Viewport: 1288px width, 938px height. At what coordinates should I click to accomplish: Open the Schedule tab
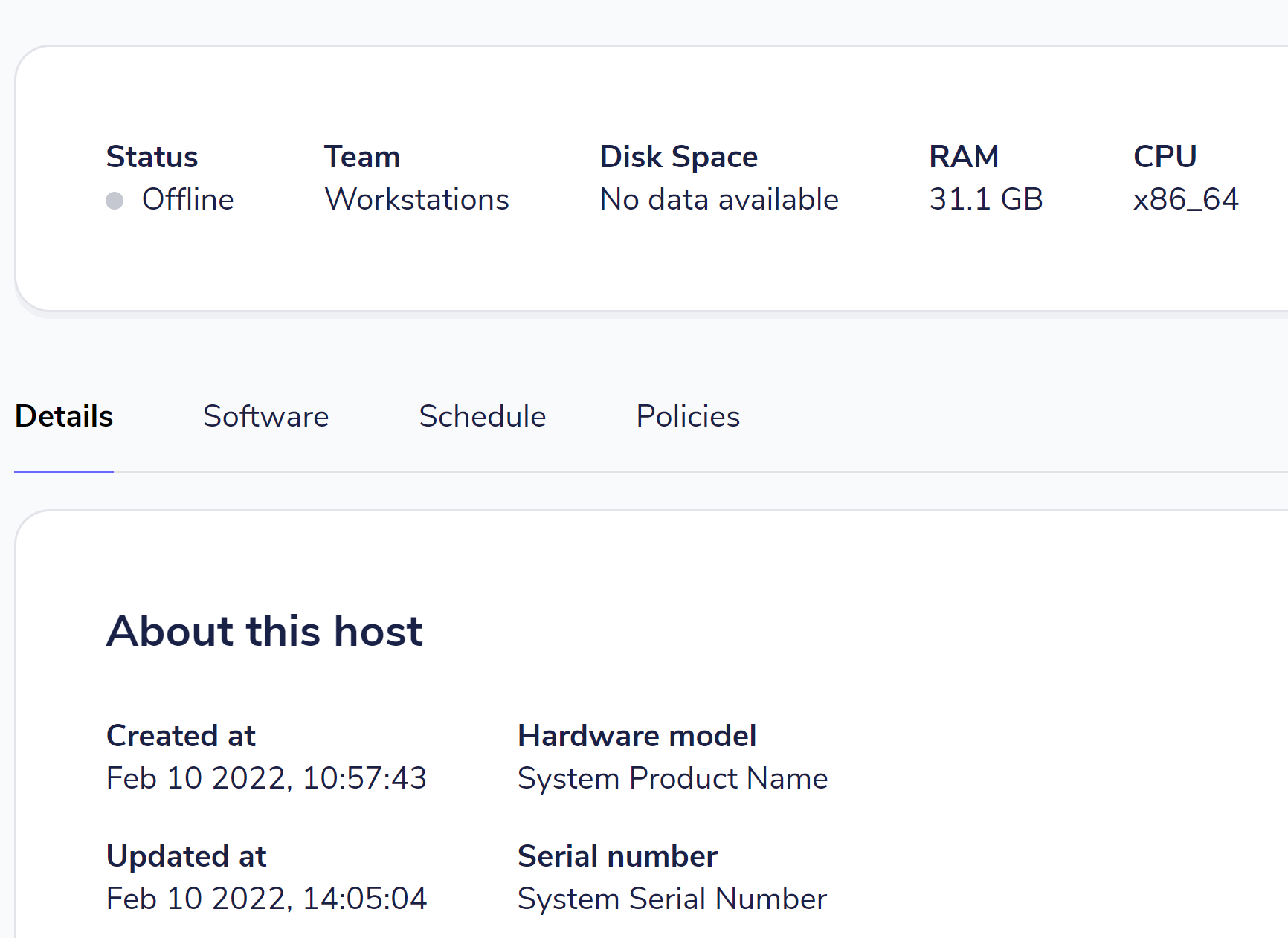point(483,417)
